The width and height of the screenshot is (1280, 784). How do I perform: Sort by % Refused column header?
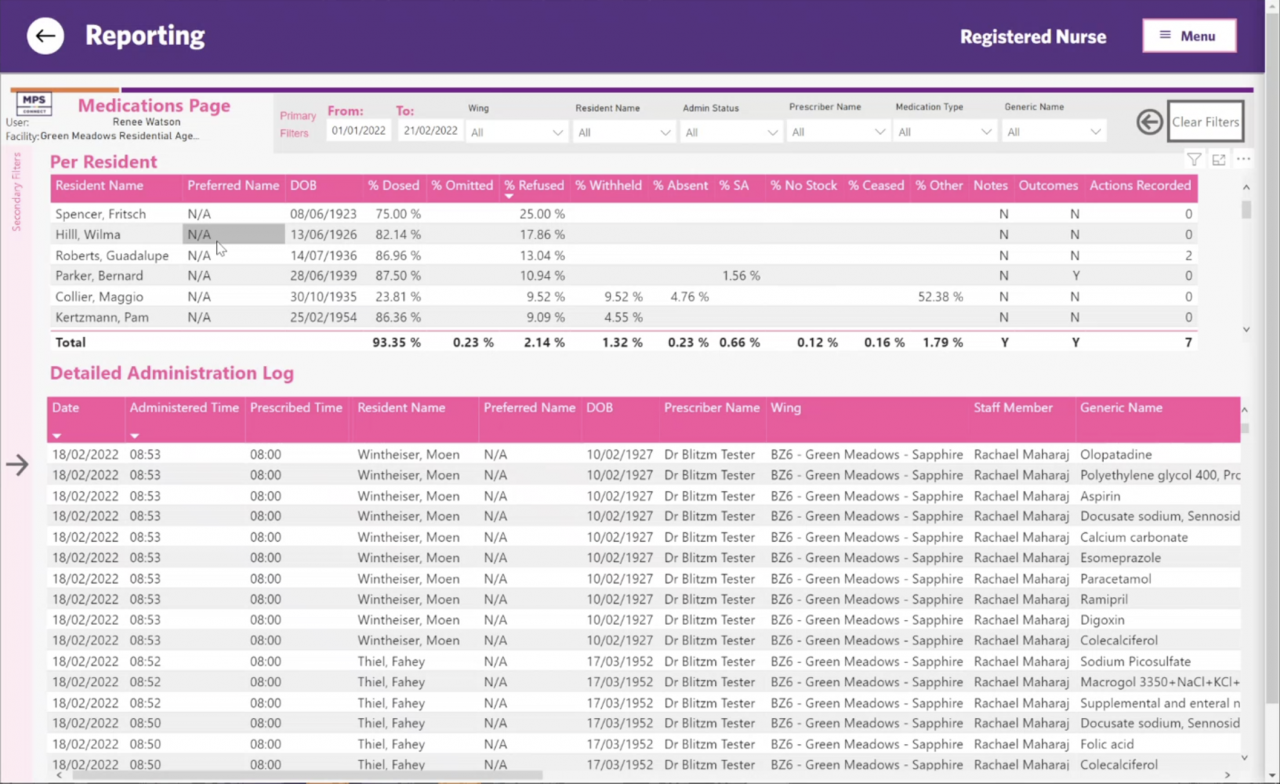[533, 186]
